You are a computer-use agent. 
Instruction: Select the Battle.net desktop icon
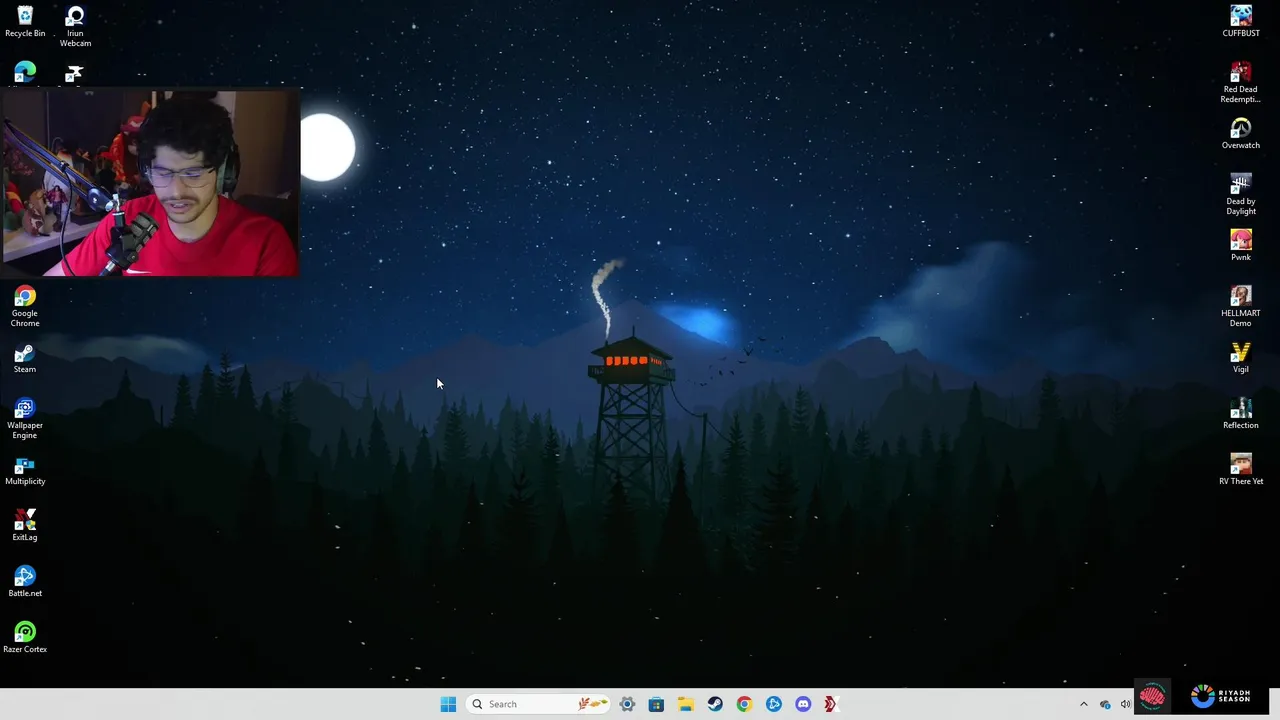tap(25, 582)
